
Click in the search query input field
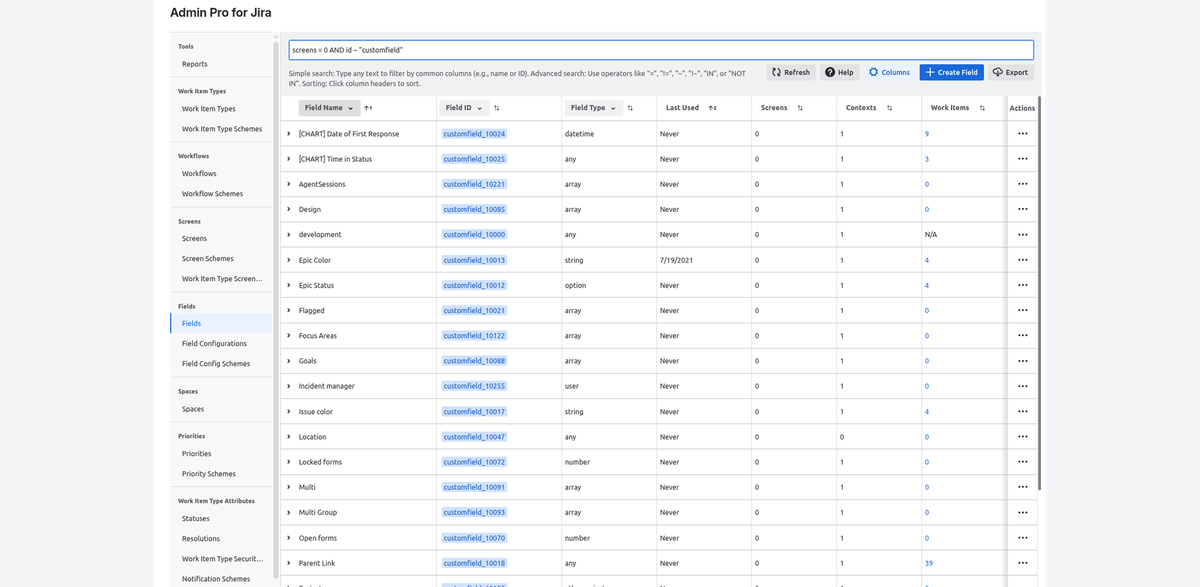point(660,49)
